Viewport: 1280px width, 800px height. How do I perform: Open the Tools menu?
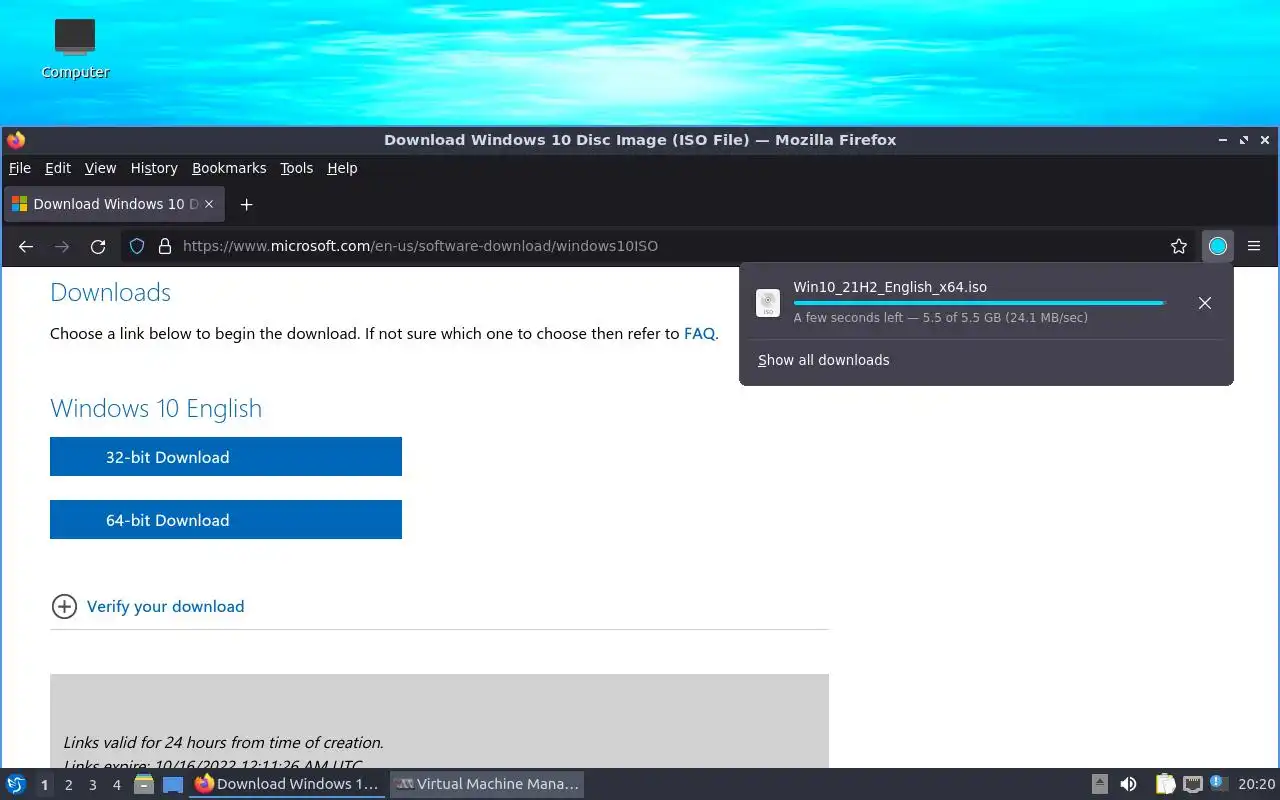click(x=296, y=168)
